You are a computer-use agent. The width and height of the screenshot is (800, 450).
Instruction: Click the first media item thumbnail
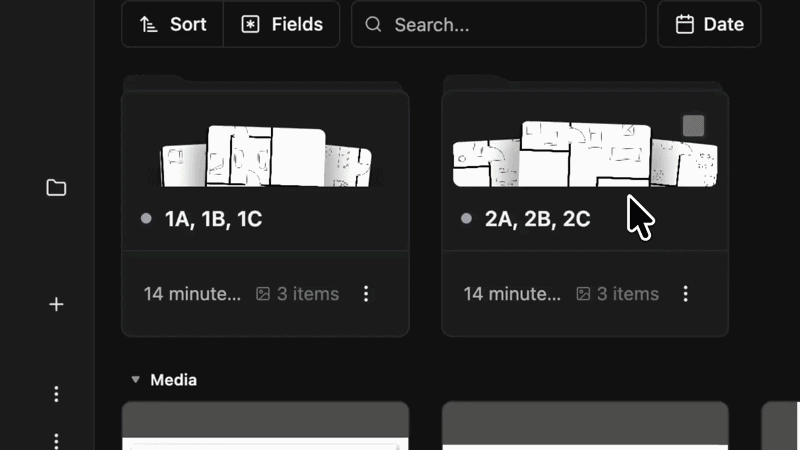click(265, 427)
